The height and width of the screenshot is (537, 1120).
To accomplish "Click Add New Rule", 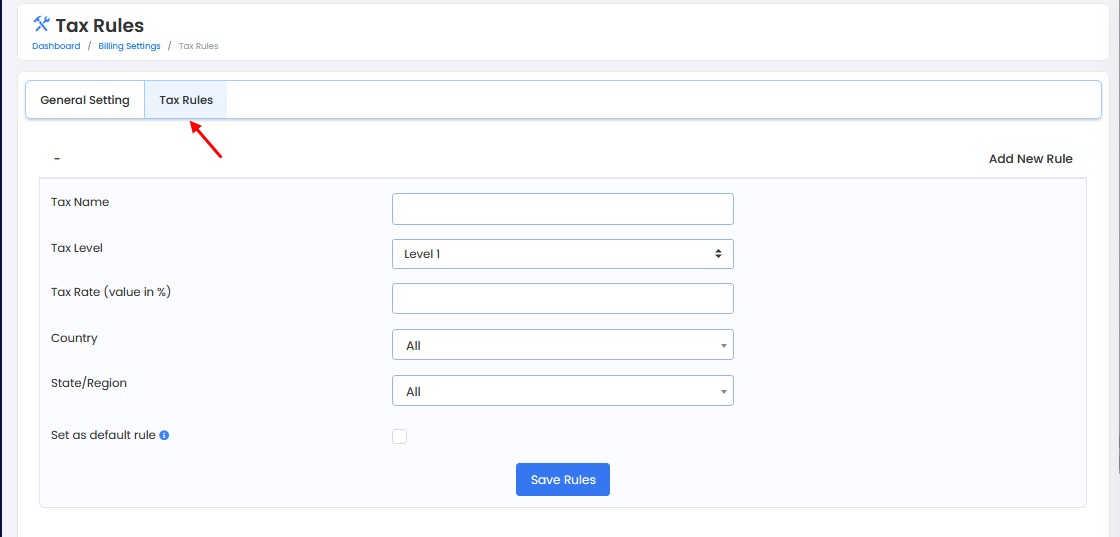I will click(1030, 159).
